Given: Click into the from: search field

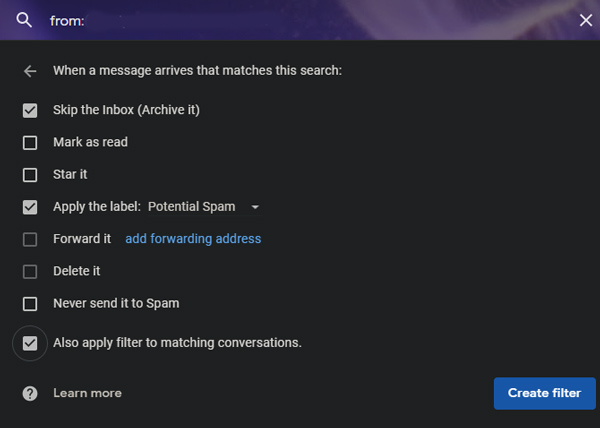Looking at the screenshot, I should click(x=306, y=20).
